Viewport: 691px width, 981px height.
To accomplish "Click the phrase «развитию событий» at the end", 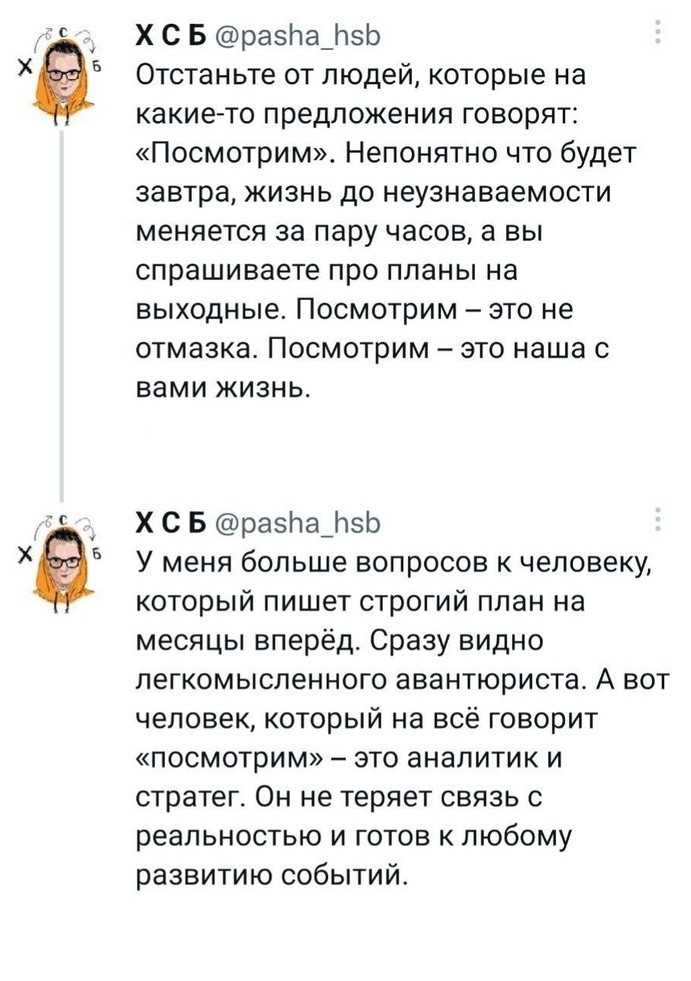I will point(272,875).
